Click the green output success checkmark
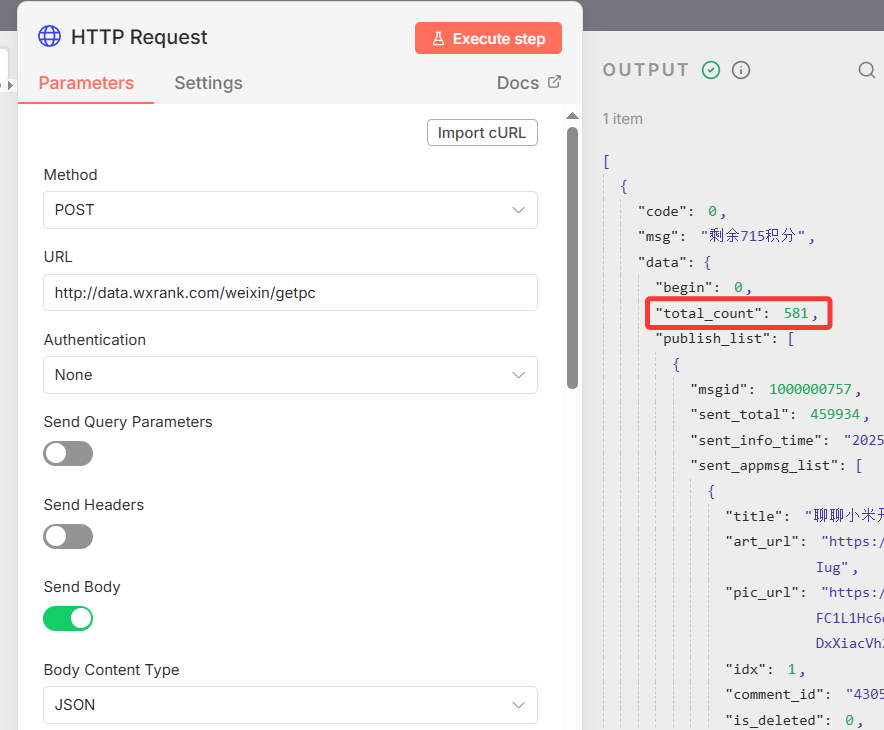This screenshot has height=730, width=884. (711, 70)
